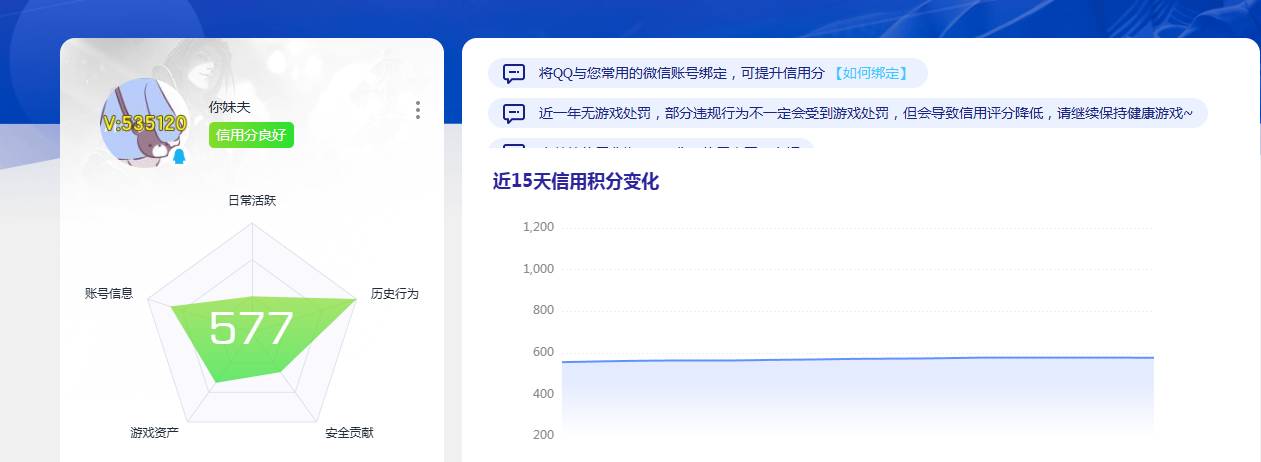
Task: Select the 账号信息 radar axis label
Action: [109, 294]
